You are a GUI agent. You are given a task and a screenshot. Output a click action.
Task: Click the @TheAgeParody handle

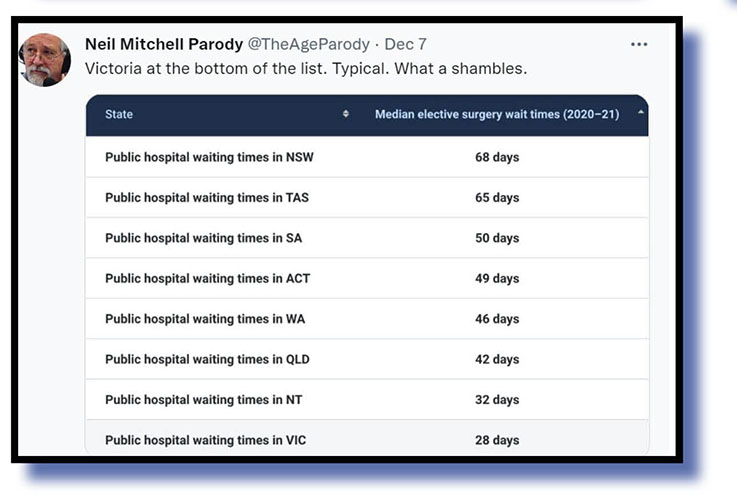click(308, 44)
